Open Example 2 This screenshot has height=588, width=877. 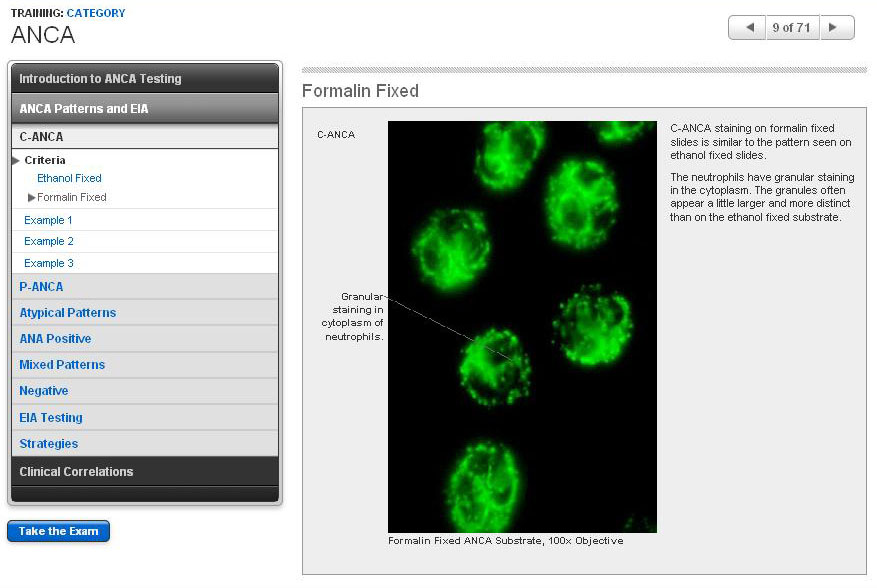point(48,242)
